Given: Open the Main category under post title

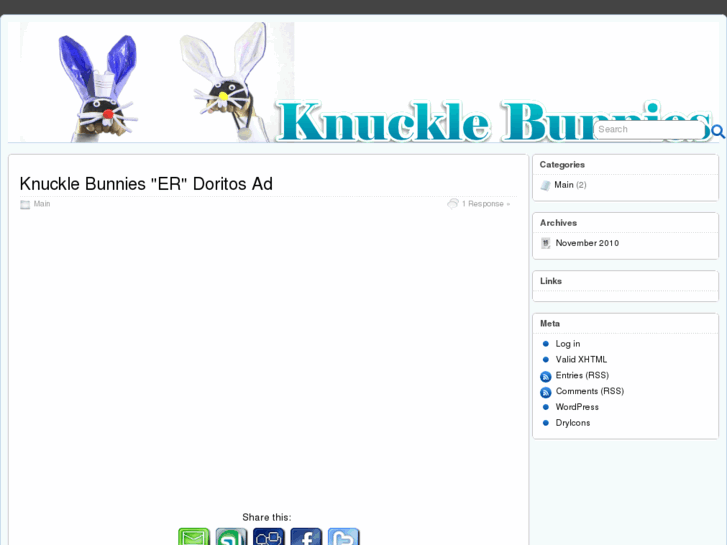Looking at the screenshot, I should (x=42, y=204).
